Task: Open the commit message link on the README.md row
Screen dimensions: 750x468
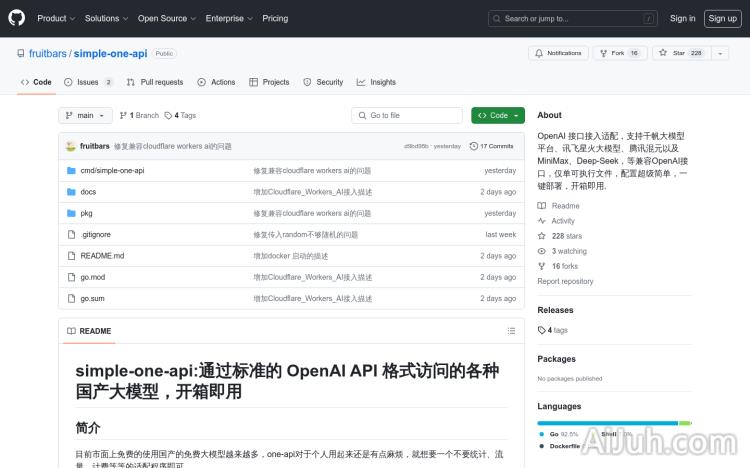Action: pyautogui.click(x=291, y=256)
